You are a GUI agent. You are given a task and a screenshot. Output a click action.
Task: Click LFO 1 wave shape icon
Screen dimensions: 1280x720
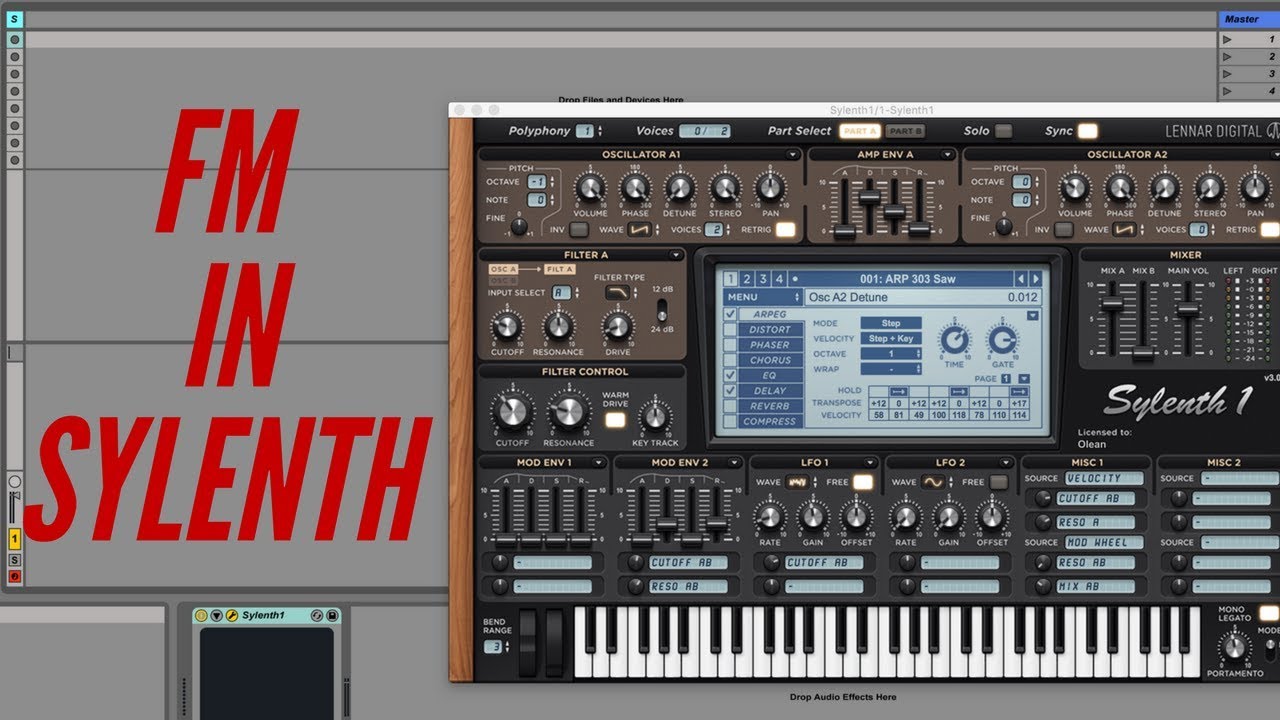coord(797,482)
